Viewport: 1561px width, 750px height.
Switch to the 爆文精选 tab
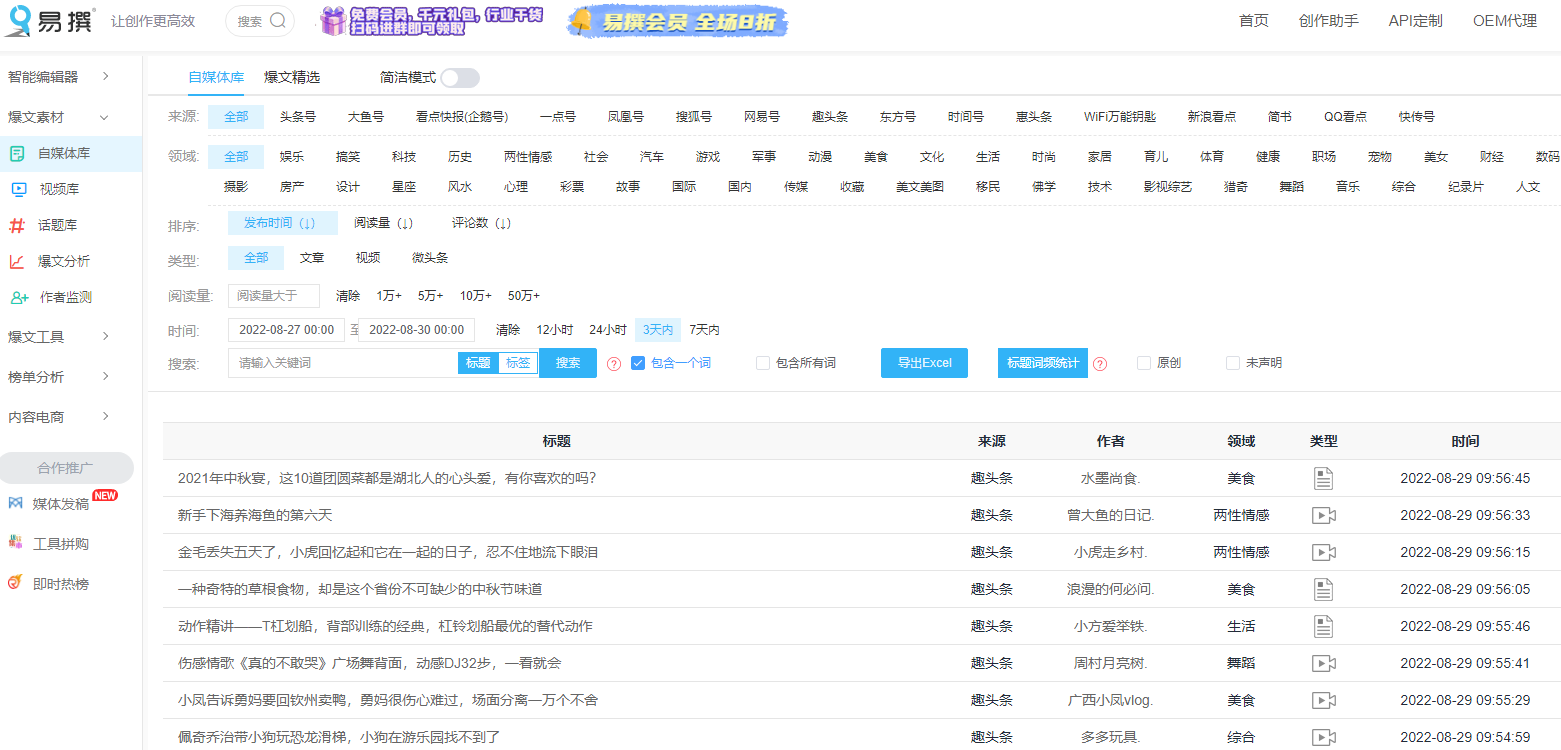[292, 77]
